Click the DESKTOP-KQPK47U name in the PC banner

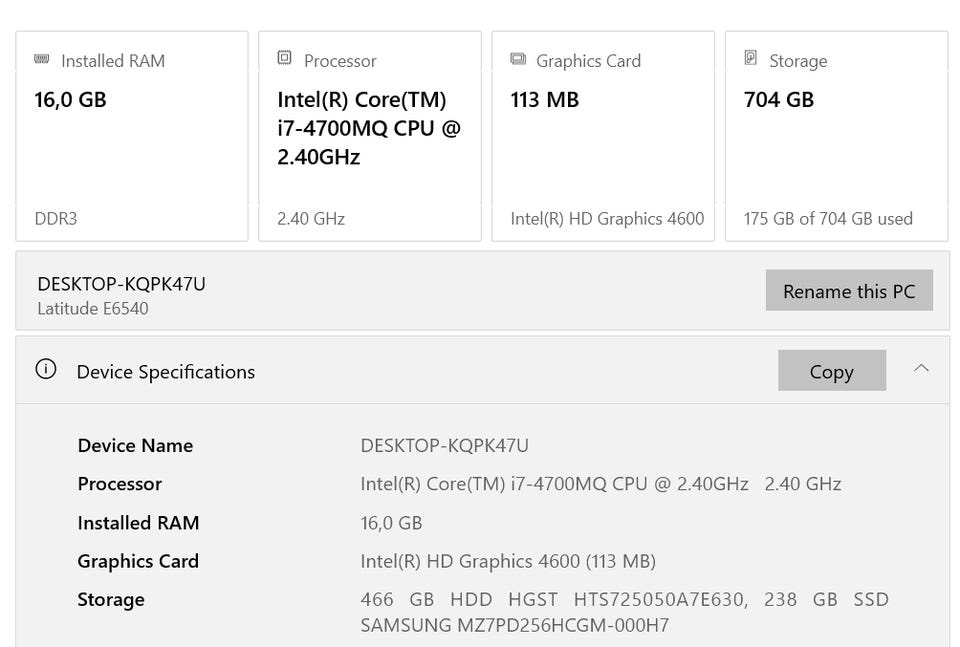click(121, 284)
